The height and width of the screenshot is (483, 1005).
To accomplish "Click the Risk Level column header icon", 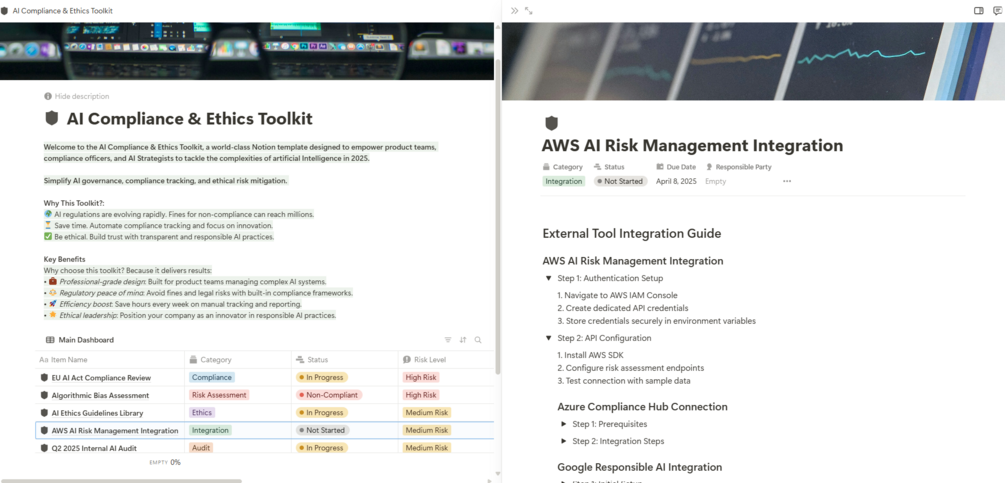I will 407,360.
